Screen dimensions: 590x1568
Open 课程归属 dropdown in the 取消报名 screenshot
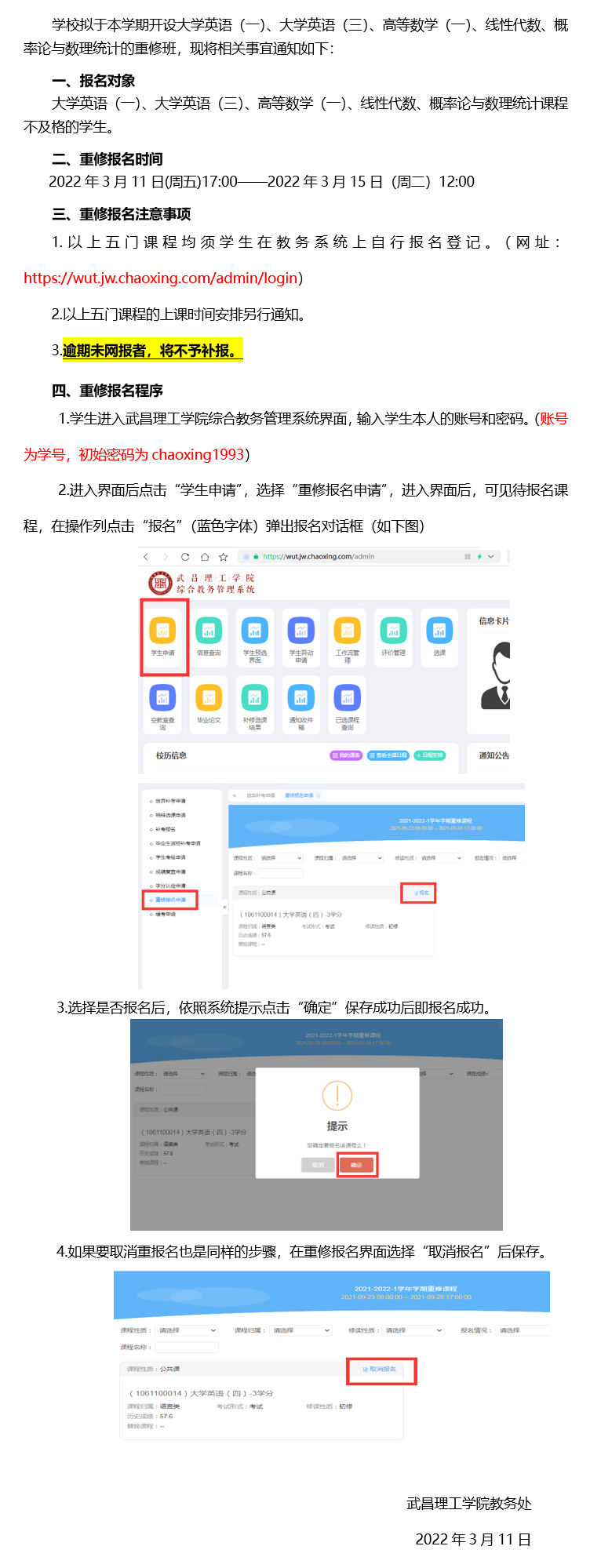(301, 1330)
